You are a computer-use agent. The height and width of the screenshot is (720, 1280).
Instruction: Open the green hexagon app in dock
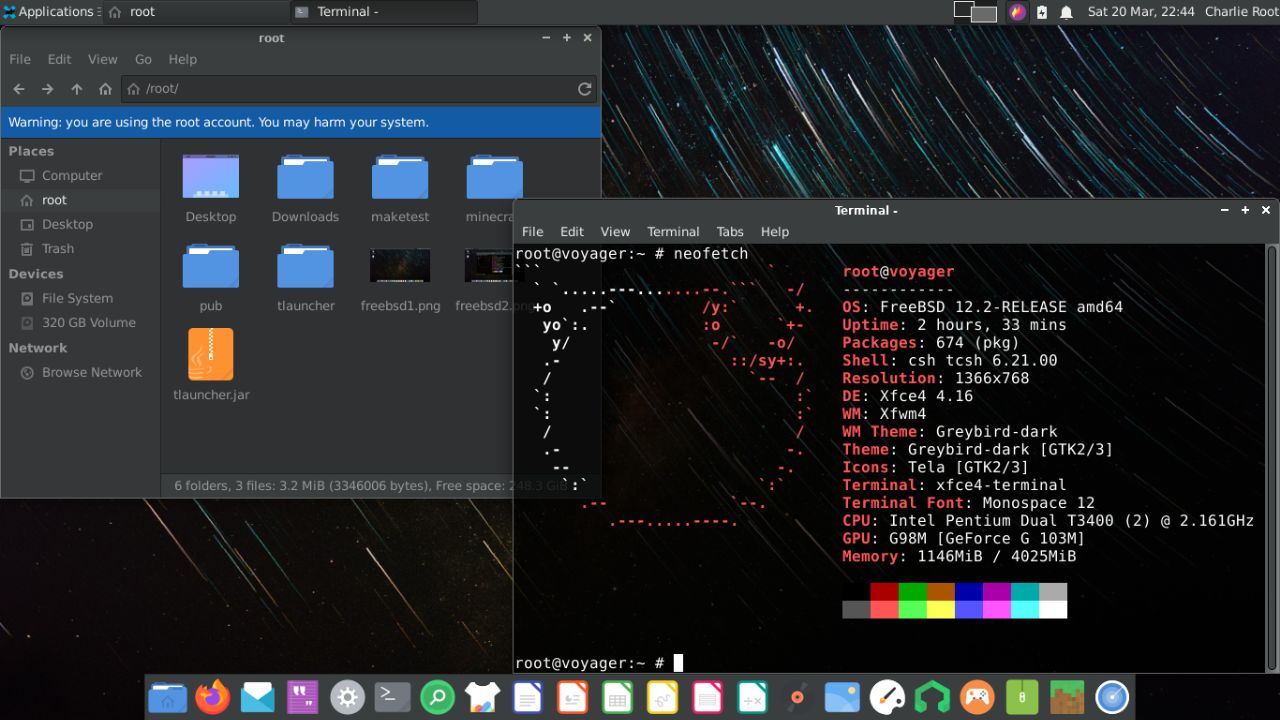pos(932,697)
